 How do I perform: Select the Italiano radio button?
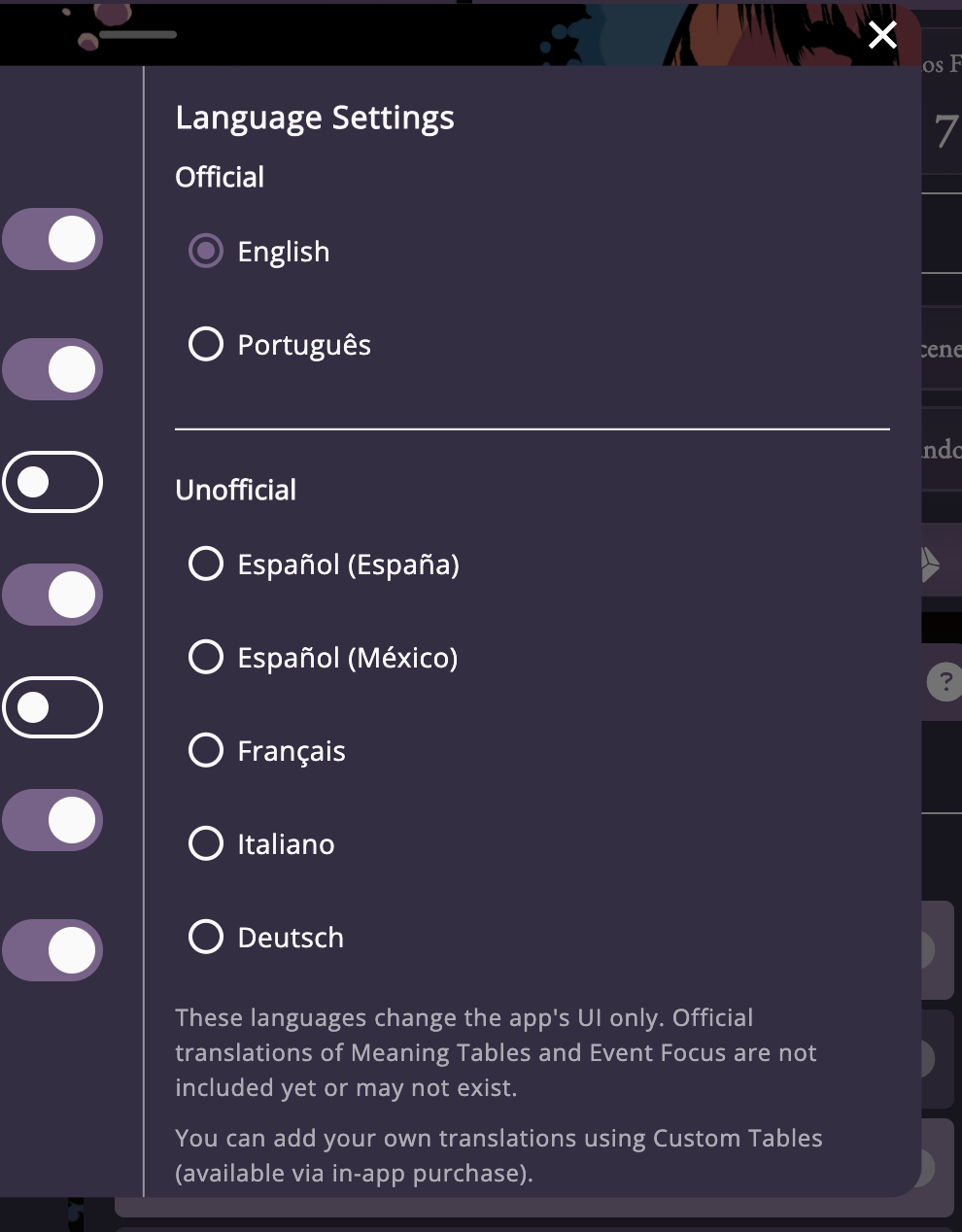[206, 843]
